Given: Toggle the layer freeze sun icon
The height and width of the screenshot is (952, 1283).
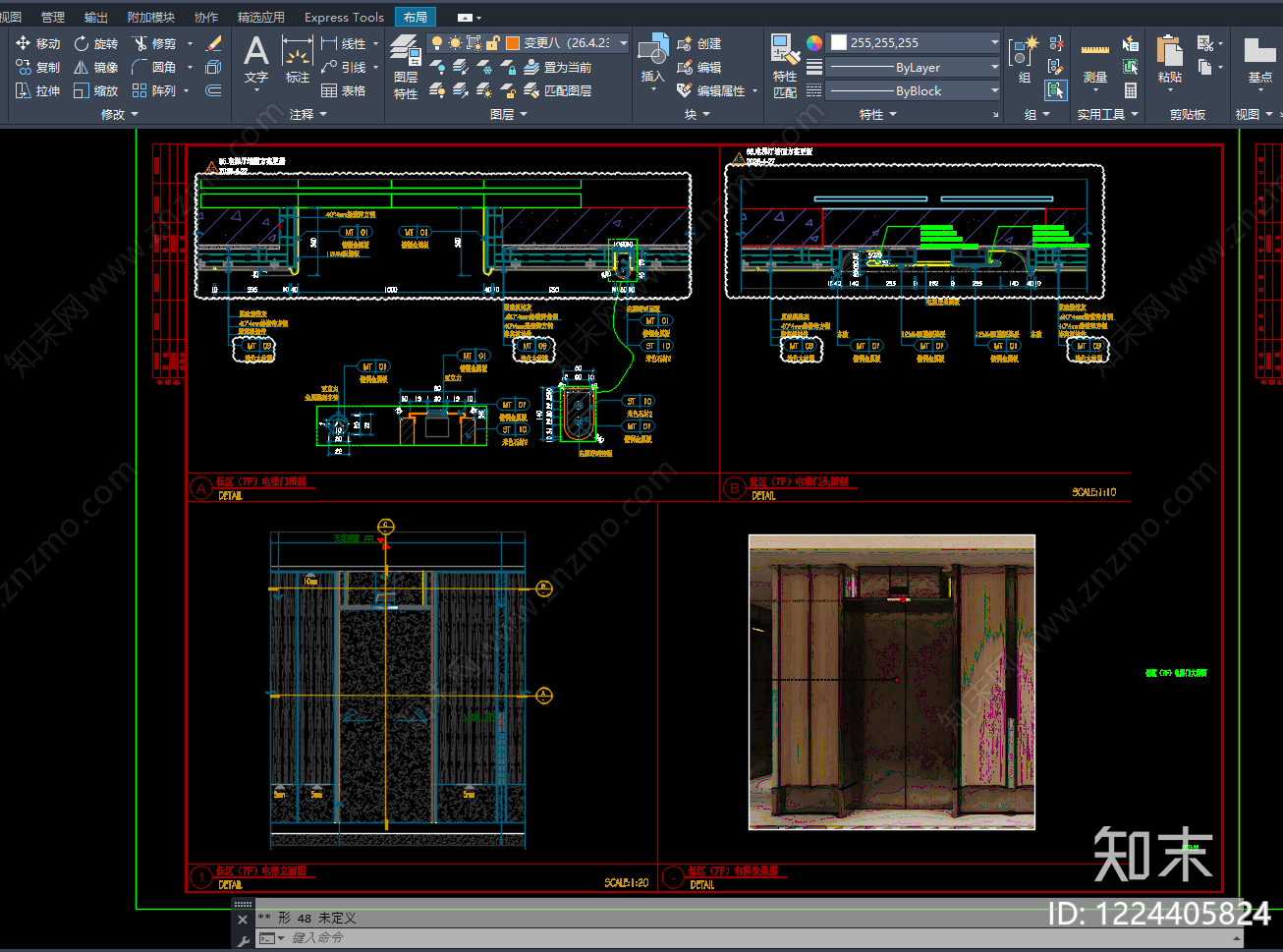Looking at the screenshot, I should point(455,43).
